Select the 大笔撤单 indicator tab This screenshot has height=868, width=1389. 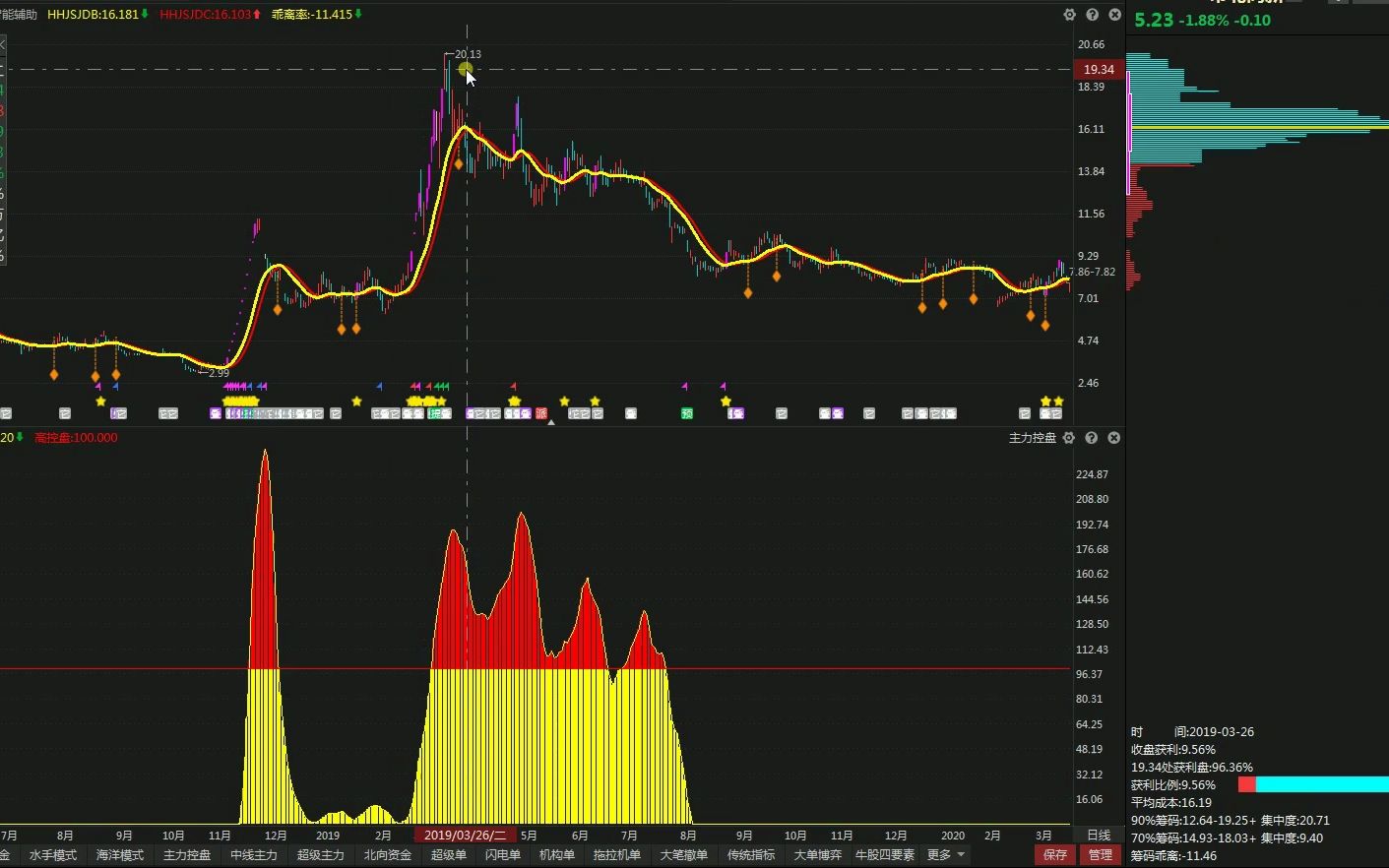coord(684,855)
